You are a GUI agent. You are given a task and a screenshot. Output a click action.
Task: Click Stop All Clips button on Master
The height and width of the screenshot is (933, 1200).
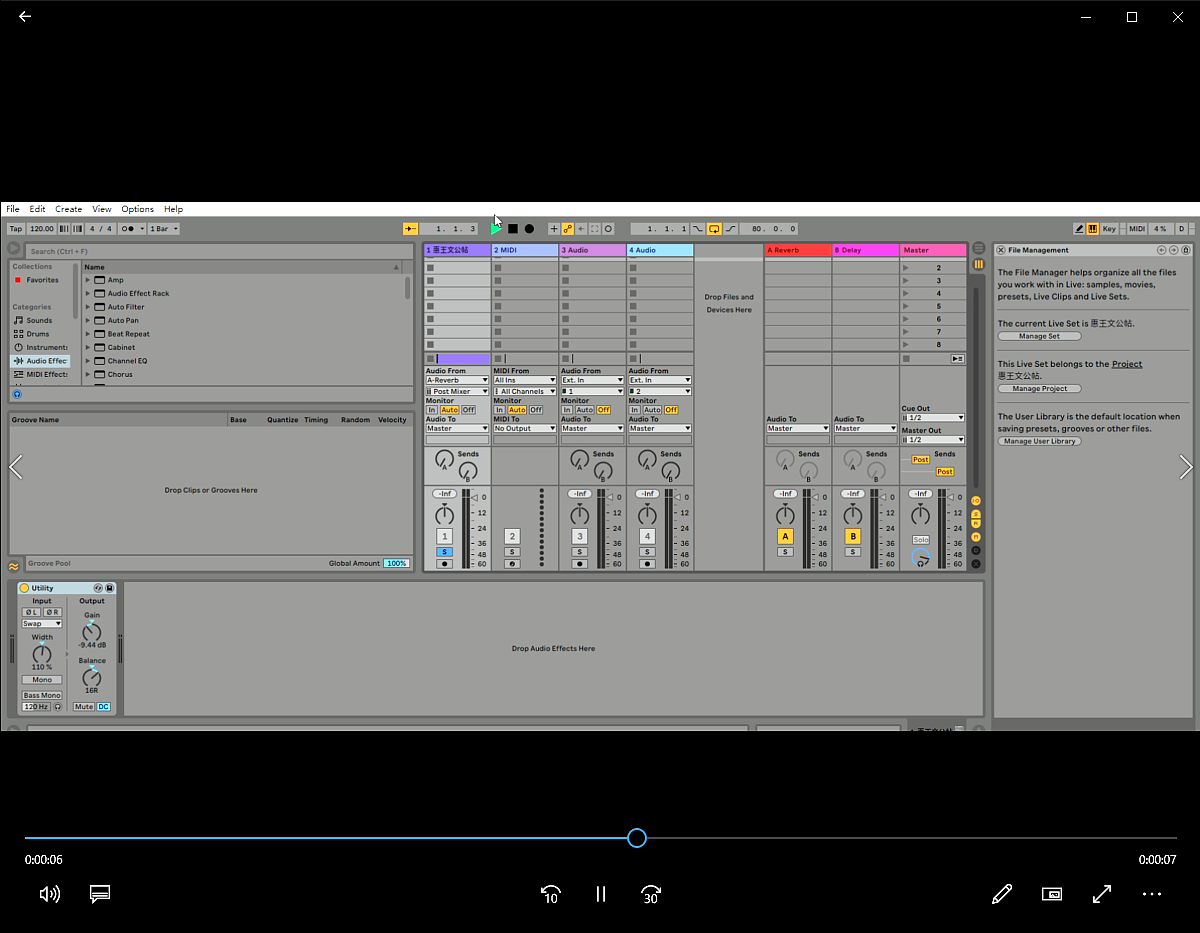click(x=906, y=358)
